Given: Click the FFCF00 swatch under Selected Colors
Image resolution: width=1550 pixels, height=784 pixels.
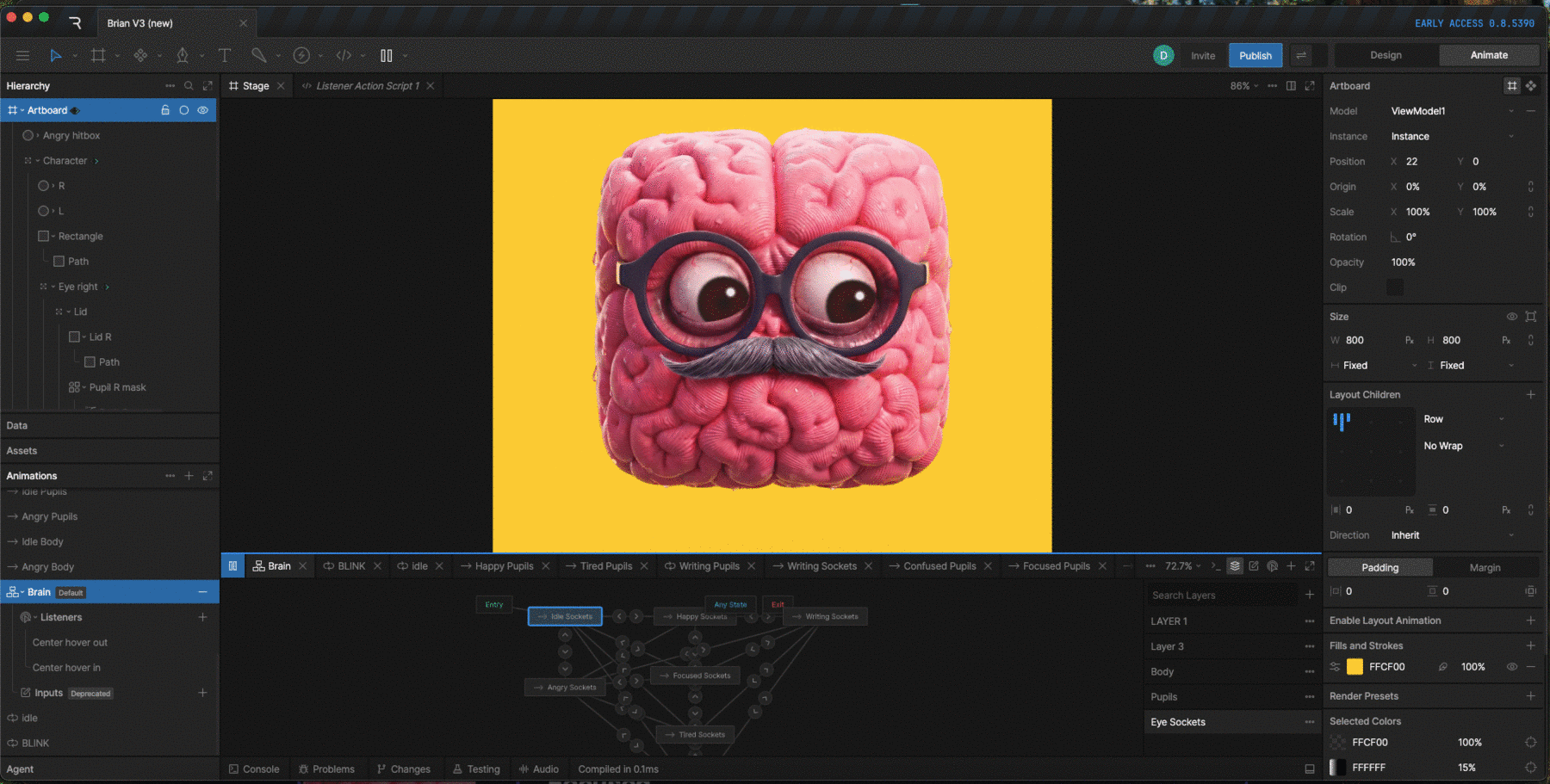Looking at the screenshot, I should tap(1337, 743).
